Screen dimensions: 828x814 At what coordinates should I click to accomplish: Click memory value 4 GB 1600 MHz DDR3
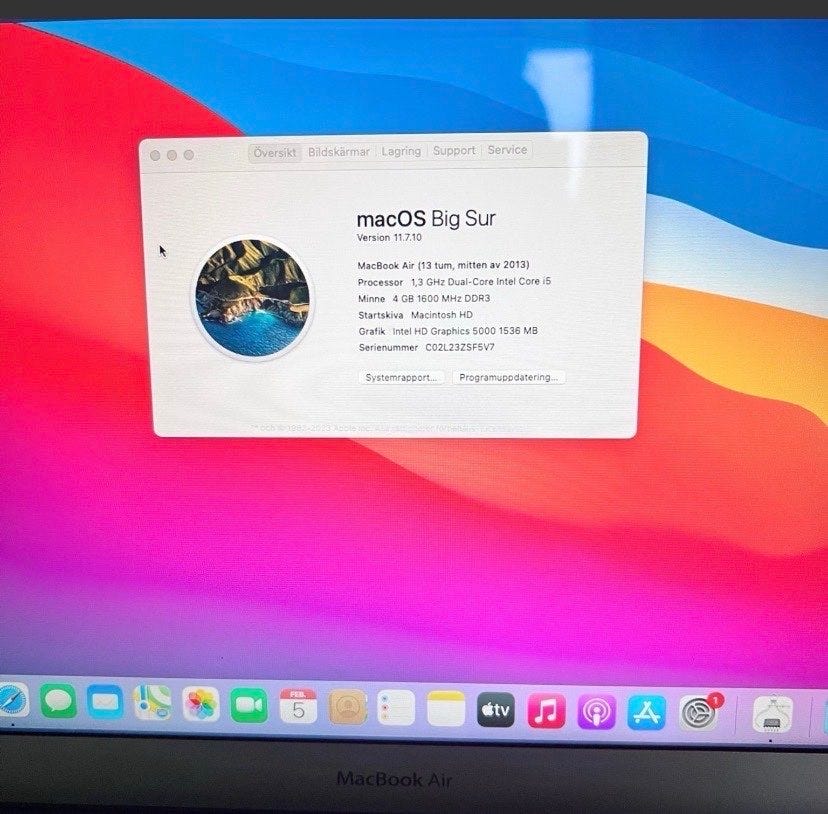tap(441, 298)
